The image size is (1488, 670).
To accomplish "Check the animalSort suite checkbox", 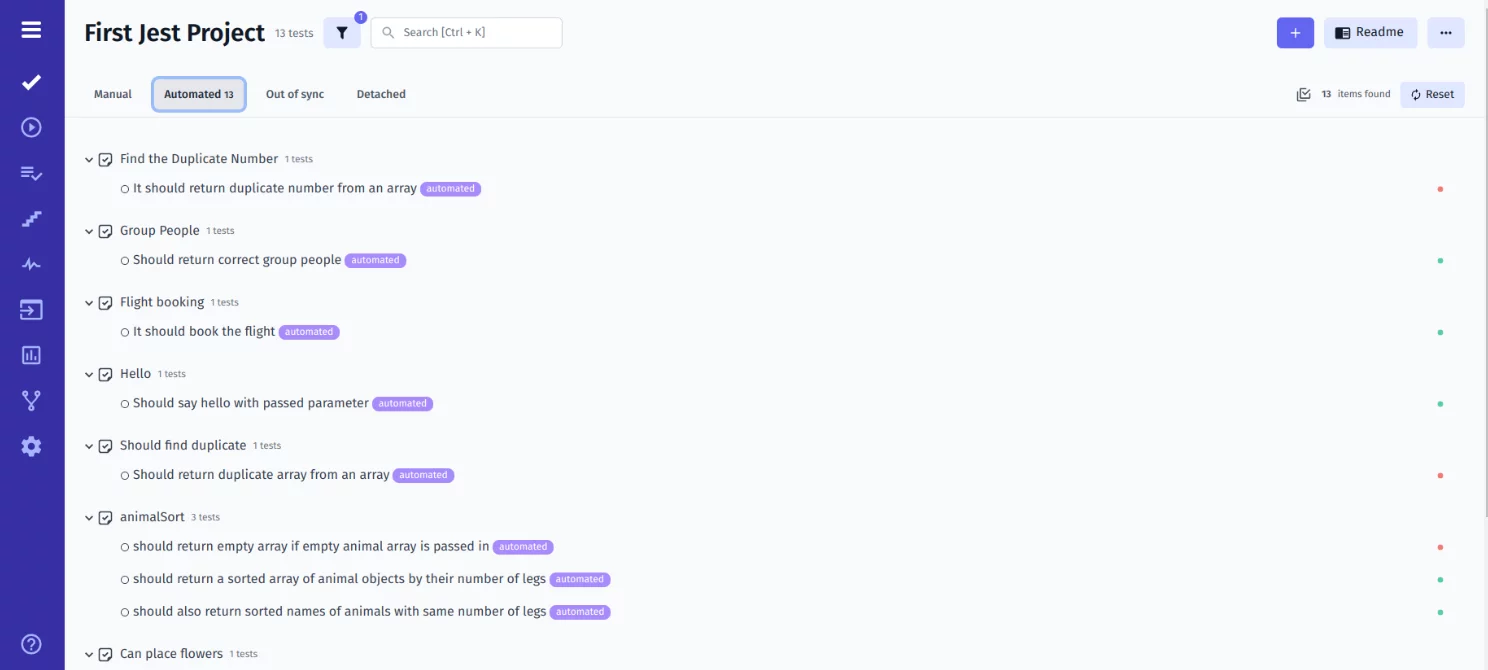I will 105,517.
